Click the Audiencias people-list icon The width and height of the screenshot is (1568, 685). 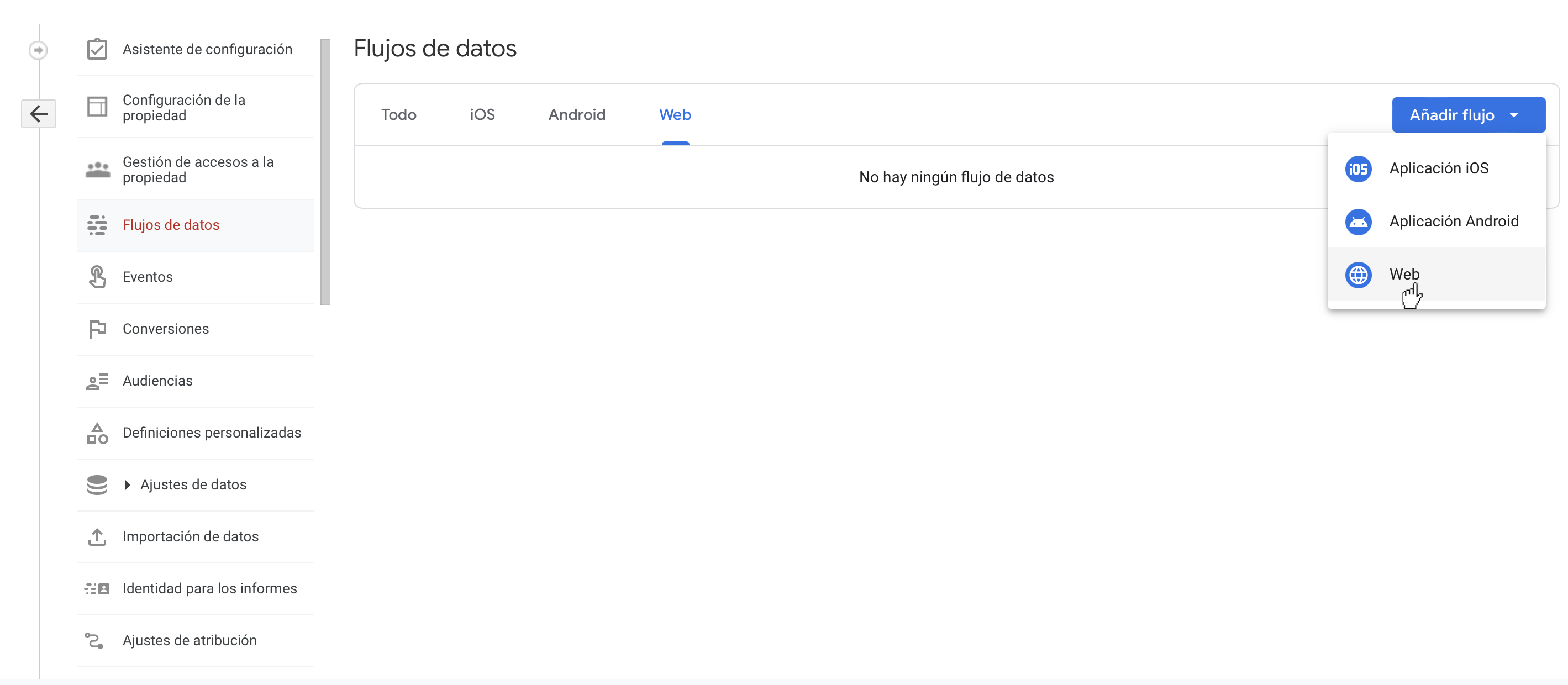coord(97,381)
